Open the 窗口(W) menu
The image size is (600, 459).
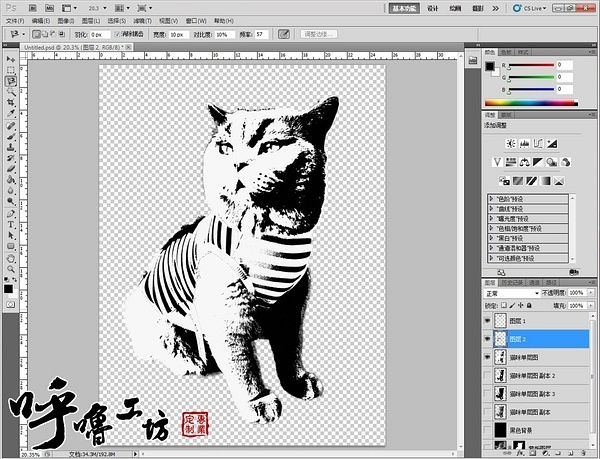pyautogui.click(x=196, y=21)
